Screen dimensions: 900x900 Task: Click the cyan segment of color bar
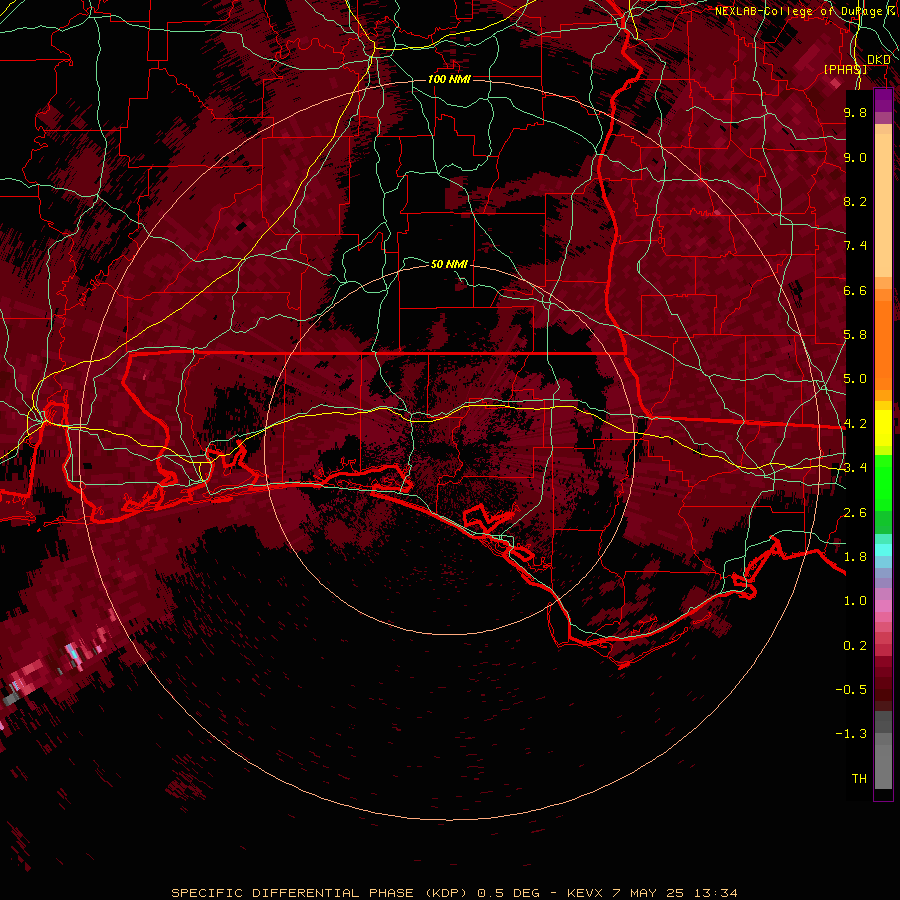[x=883, y=550]
